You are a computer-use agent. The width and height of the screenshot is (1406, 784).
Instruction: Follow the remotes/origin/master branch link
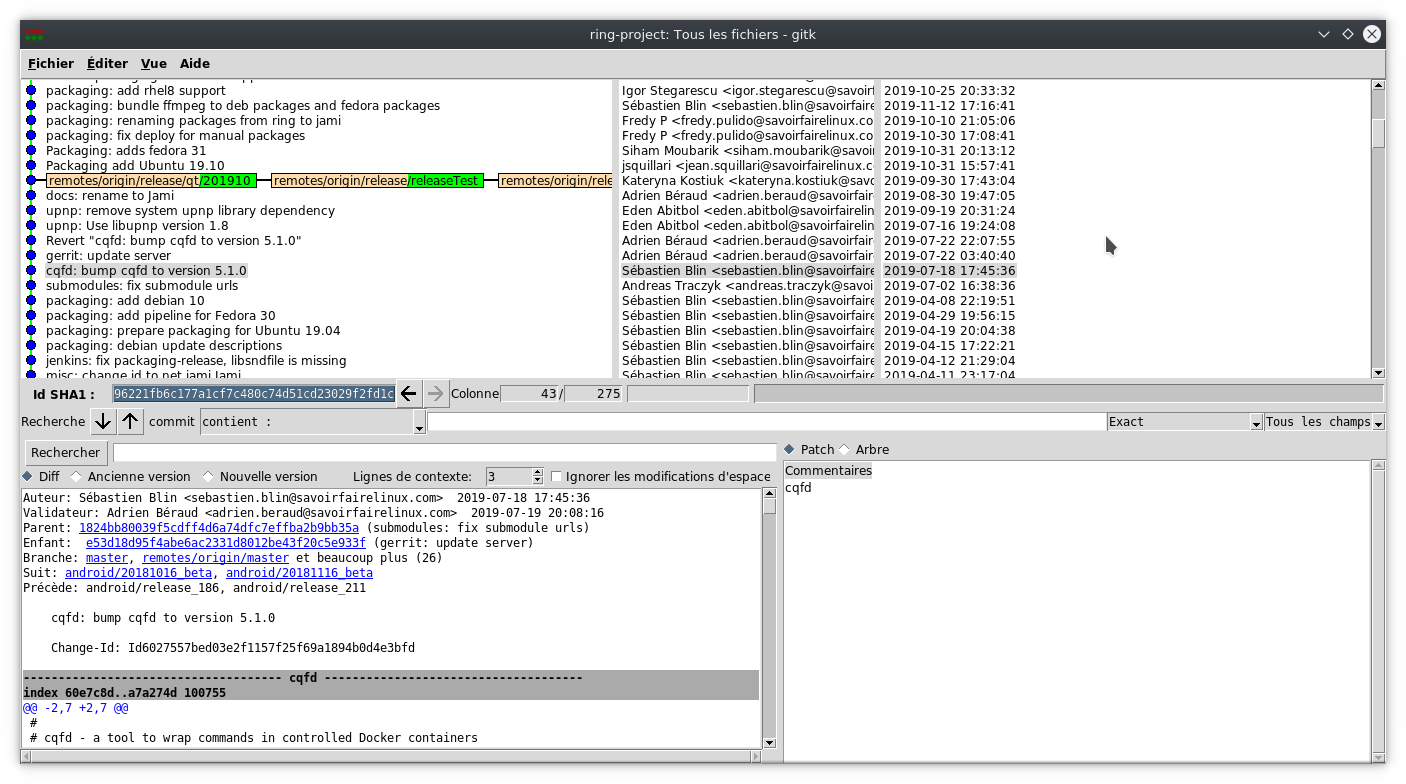coord(216,558)
